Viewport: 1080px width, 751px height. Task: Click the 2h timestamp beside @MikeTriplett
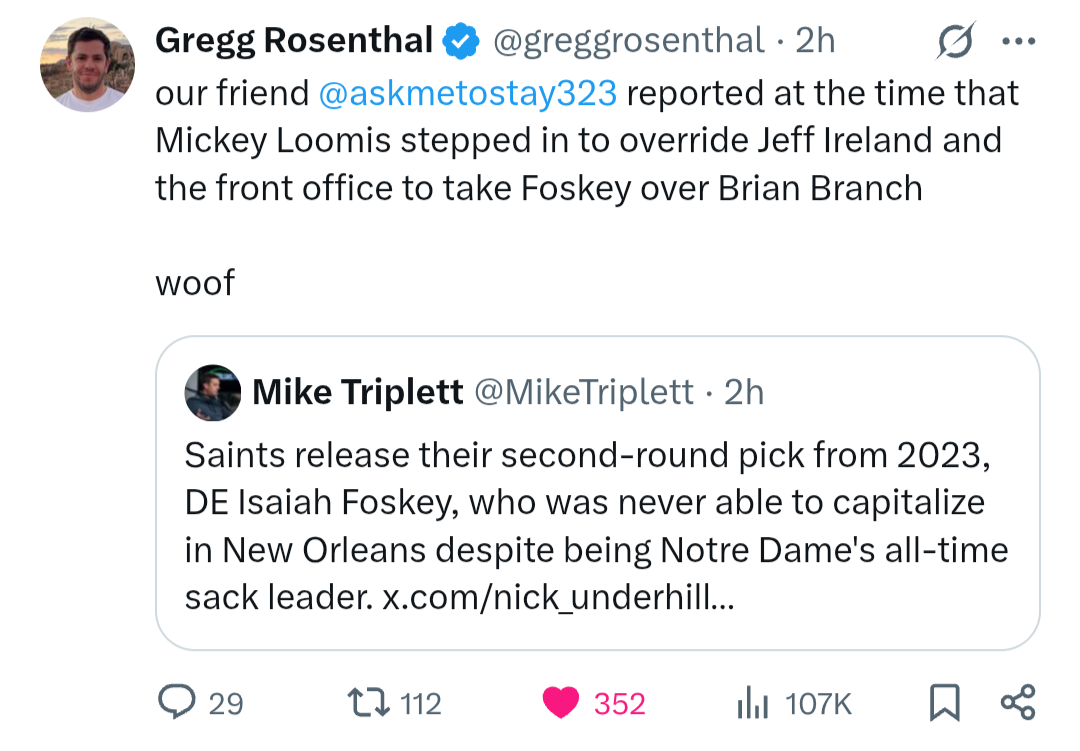pyautogui.click(x=744, y=392)
